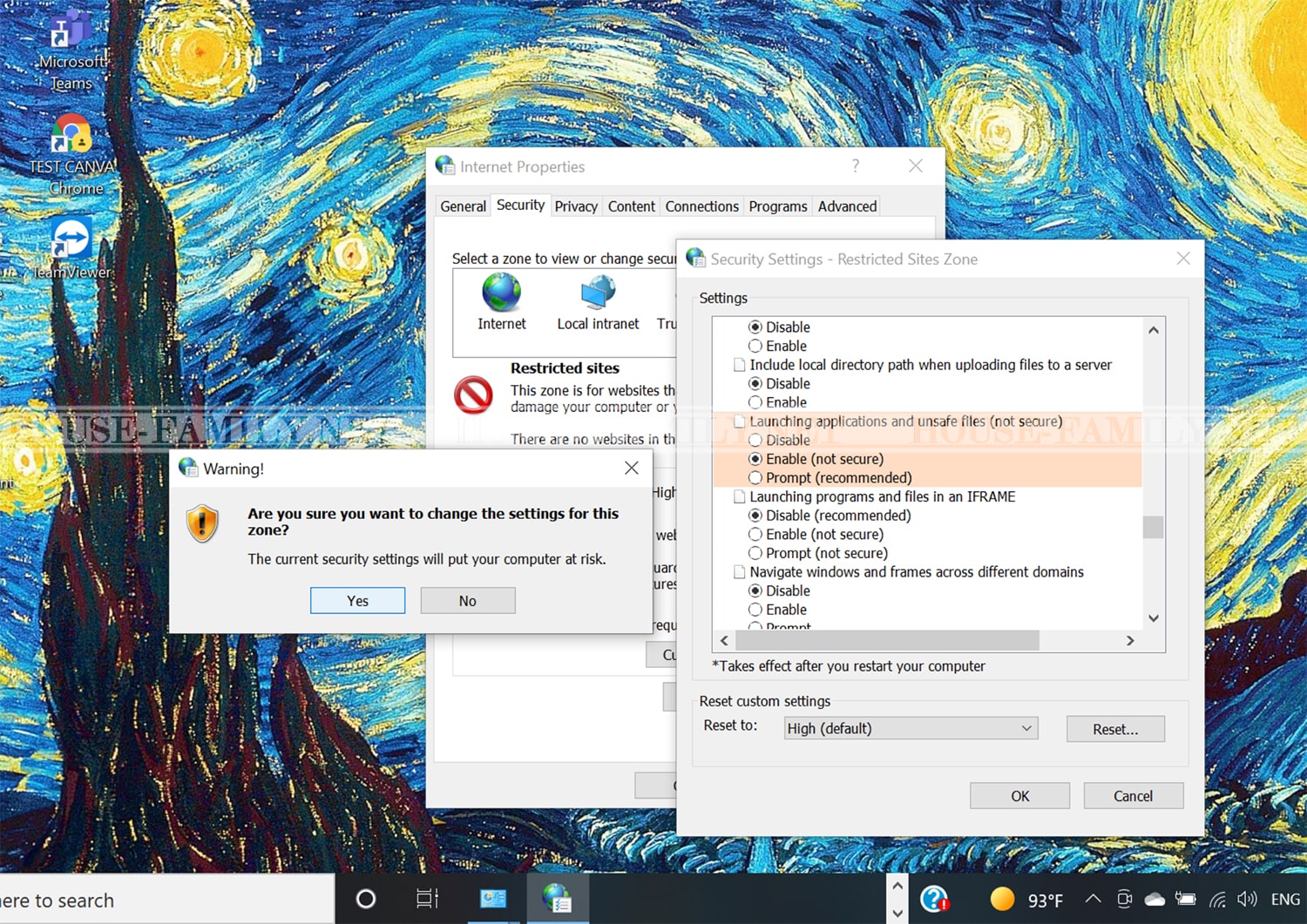Switch to the Privacy tab
1307x924 pixels.
click(x=576, y=206)
